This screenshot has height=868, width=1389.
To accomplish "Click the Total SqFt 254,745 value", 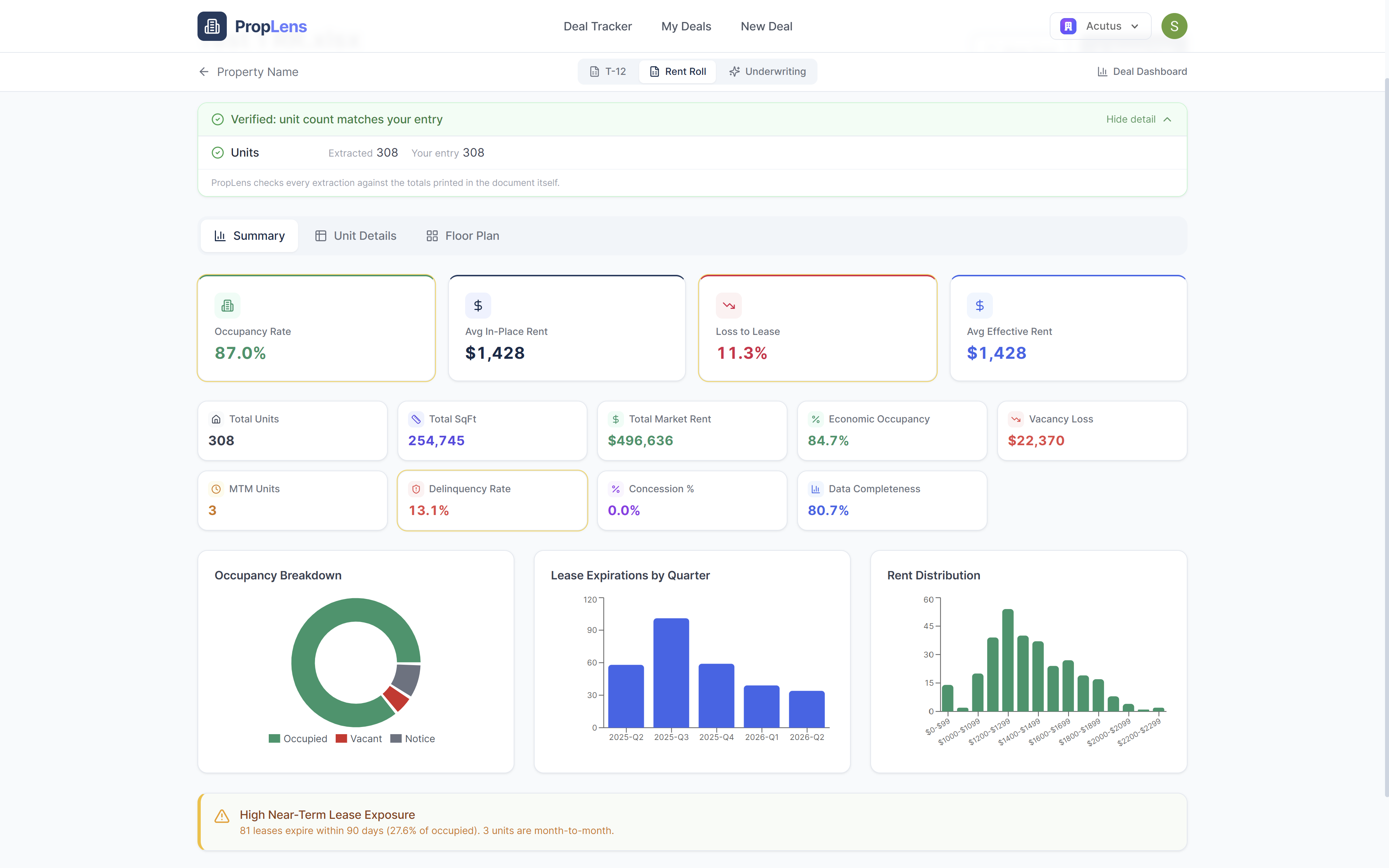I will (436, 441).
